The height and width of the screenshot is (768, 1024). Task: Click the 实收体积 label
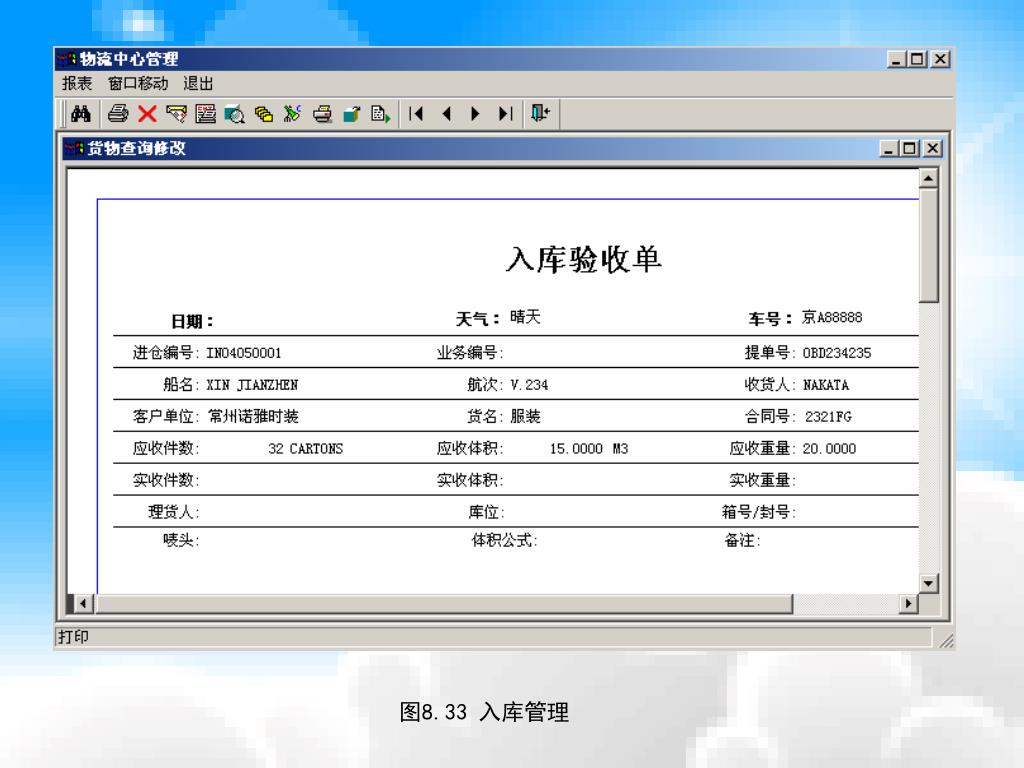[470, 480]
